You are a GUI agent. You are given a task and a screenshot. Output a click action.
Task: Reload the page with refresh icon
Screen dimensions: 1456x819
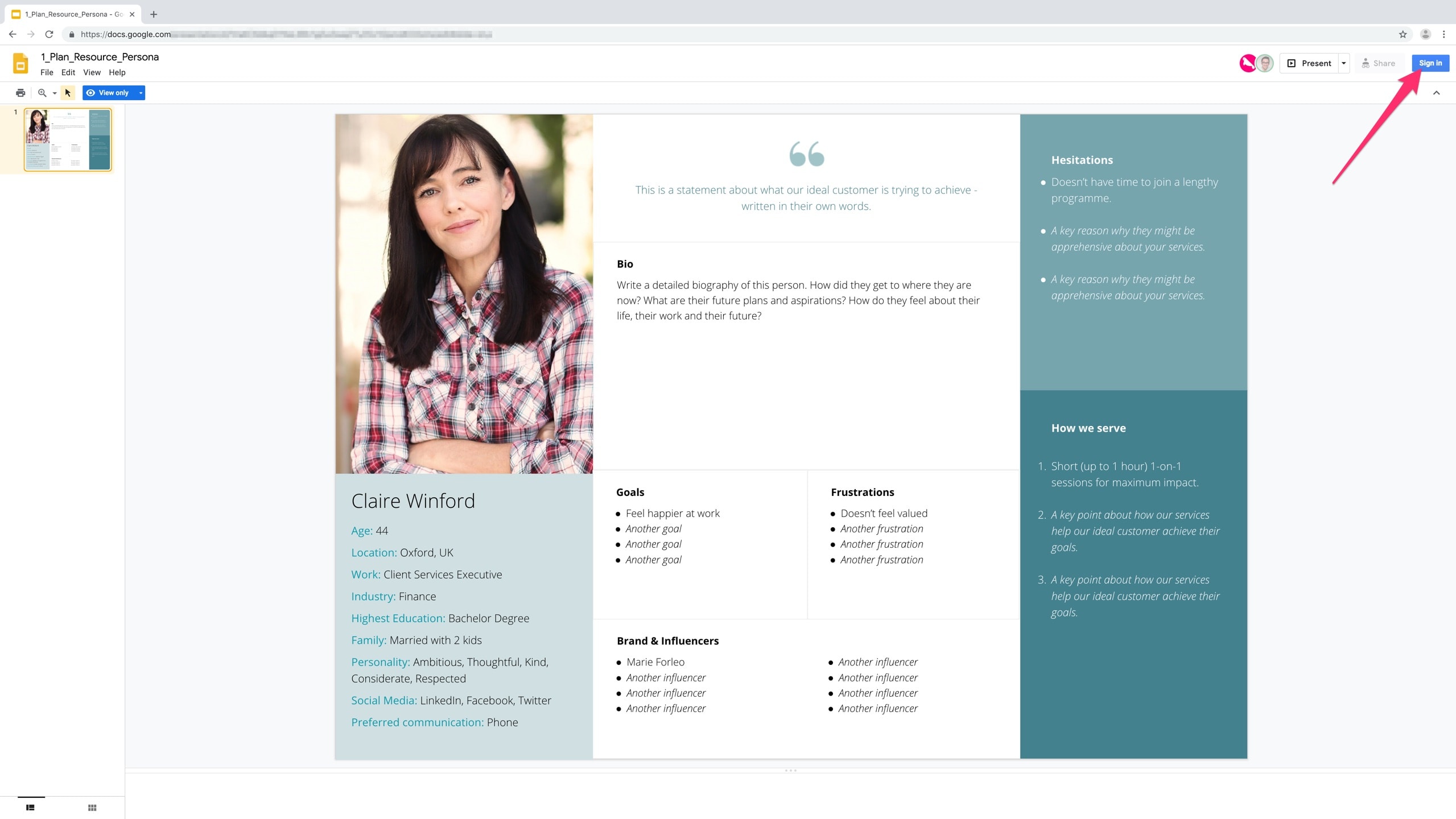[x=50, y=34]
